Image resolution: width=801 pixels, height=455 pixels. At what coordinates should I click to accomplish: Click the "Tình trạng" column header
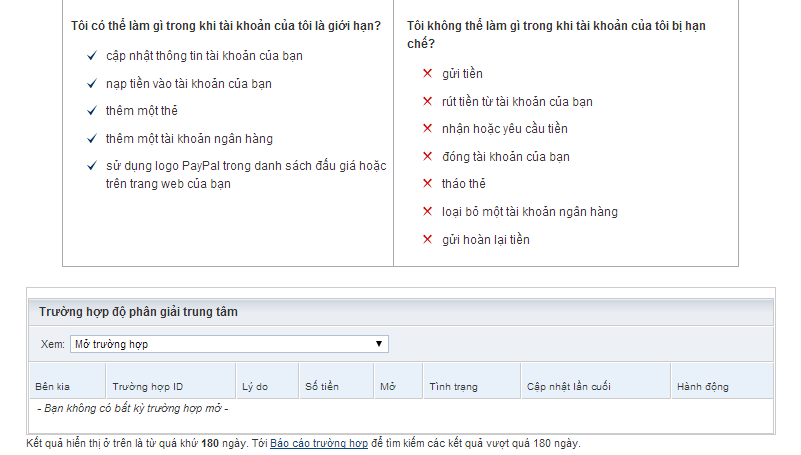pyautogui.click(x=472, y=381)
